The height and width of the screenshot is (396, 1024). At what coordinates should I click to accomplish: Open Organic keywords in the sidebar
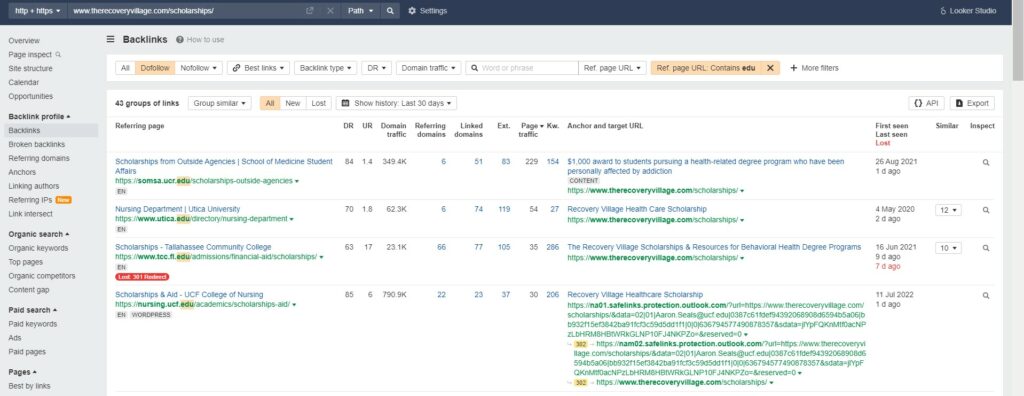pyautogui.click(x=38, y=248)
